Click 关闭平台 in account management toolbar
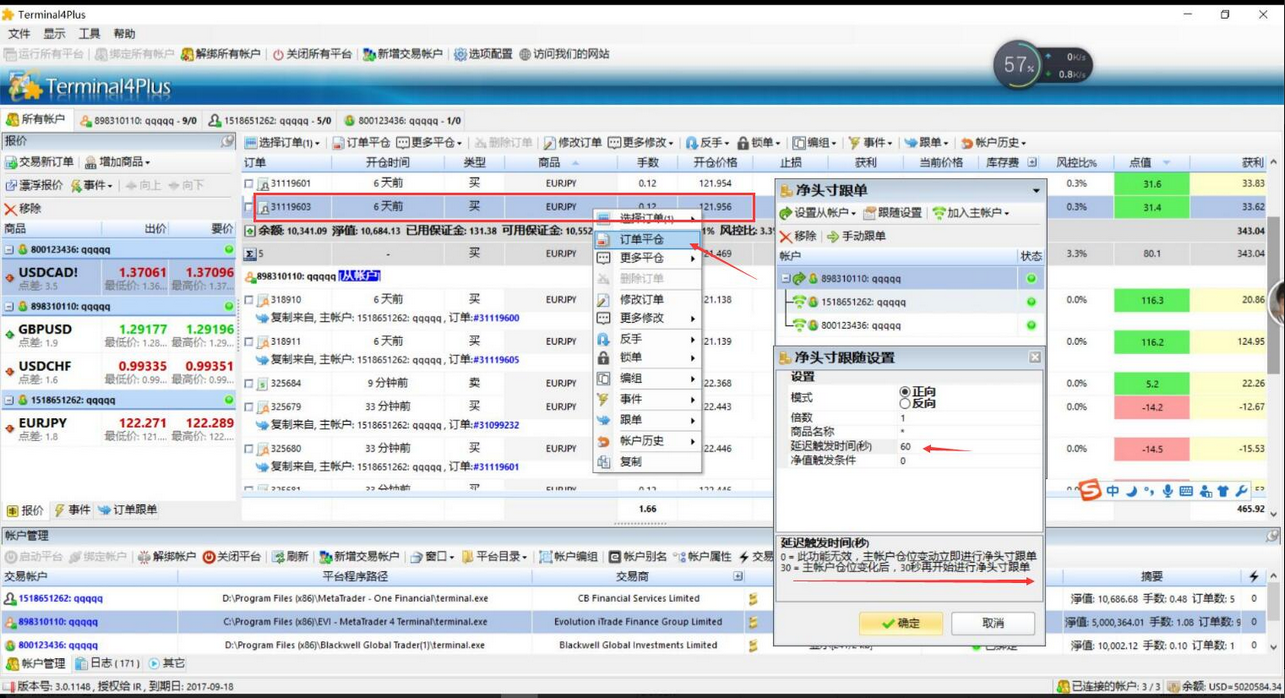 (232, 557)
